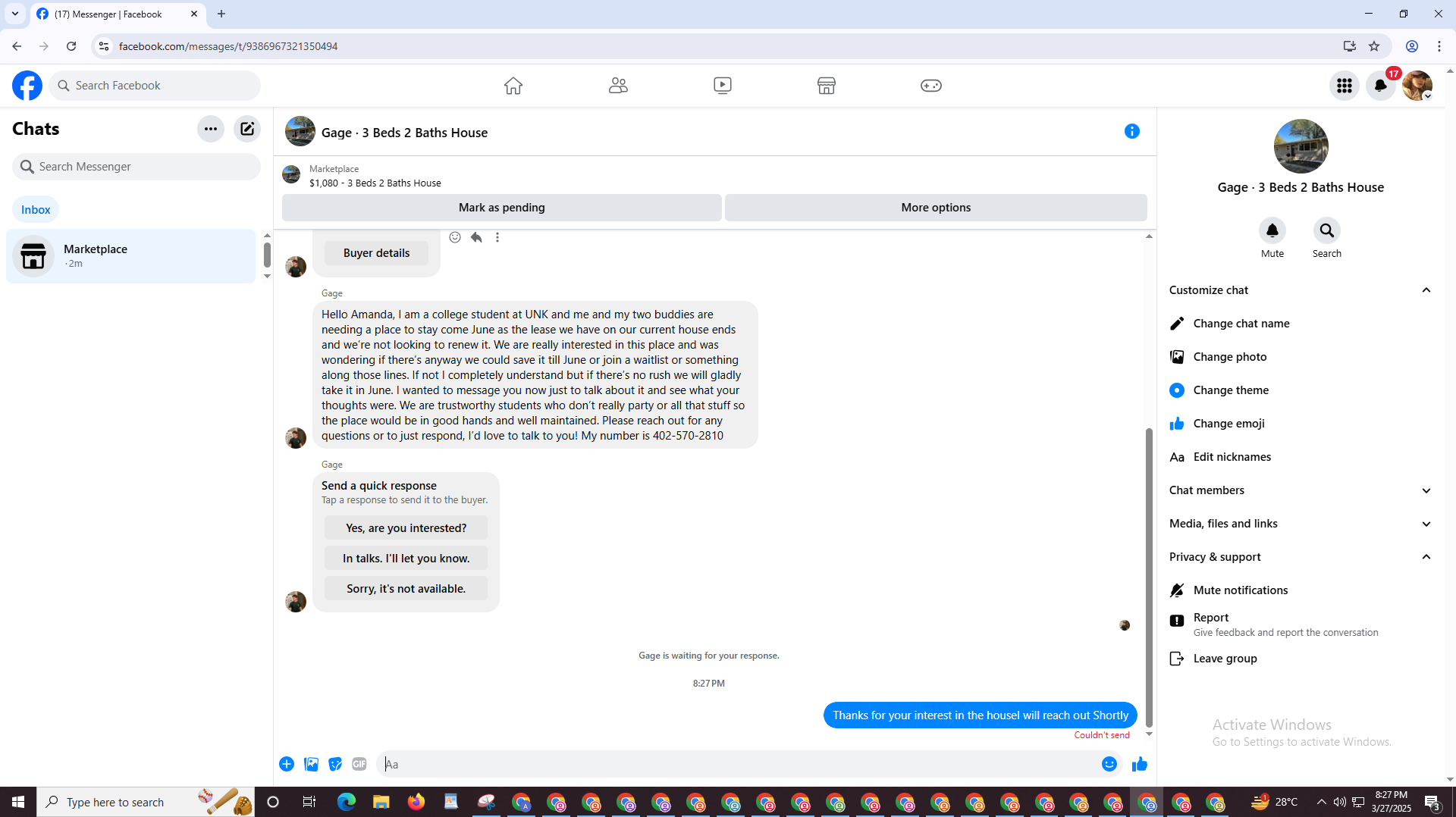Select Leave group option

point(1301,659)
